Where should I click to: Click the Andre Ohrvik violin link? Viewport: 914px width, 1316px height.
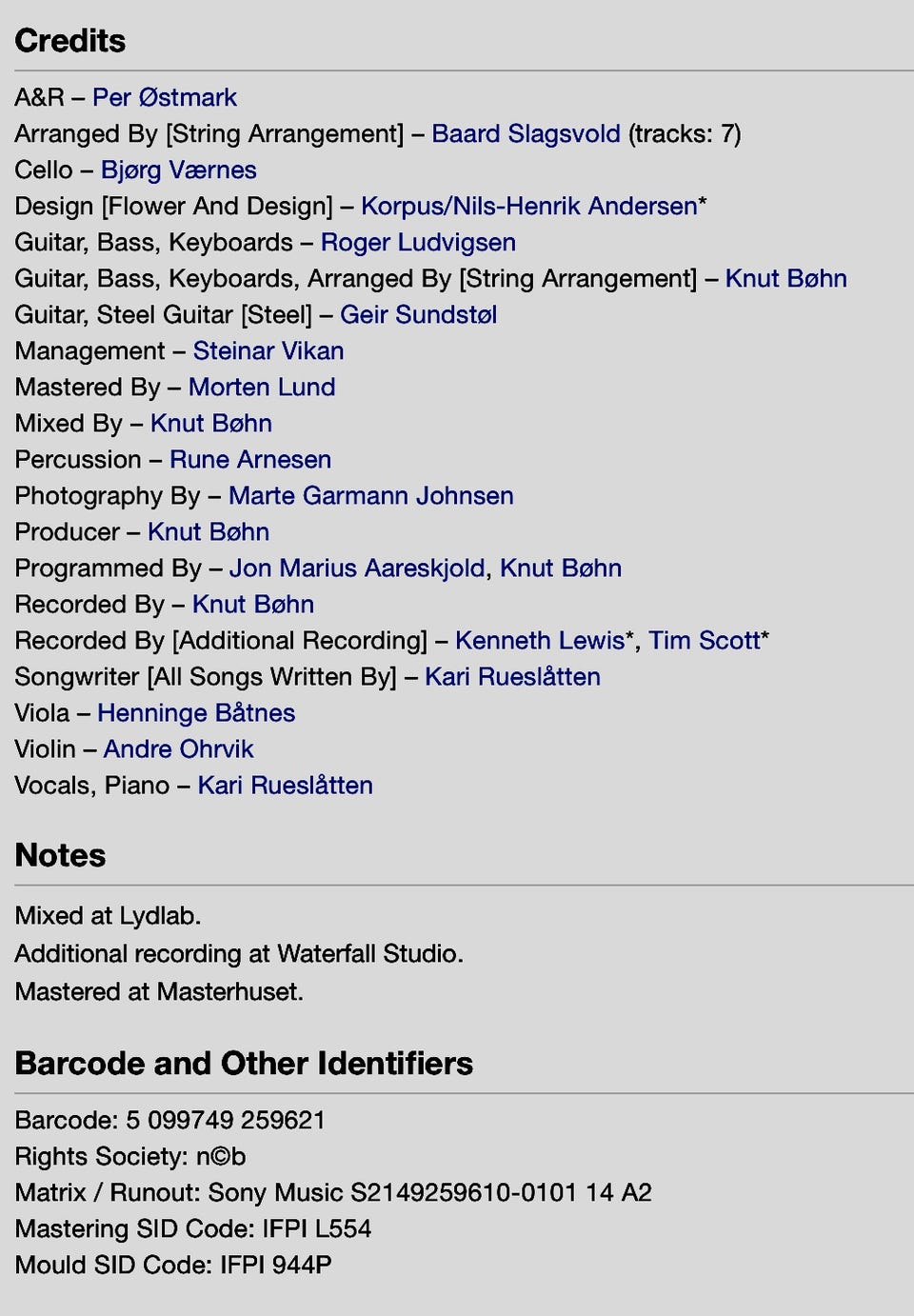click(x=179, y=748)
